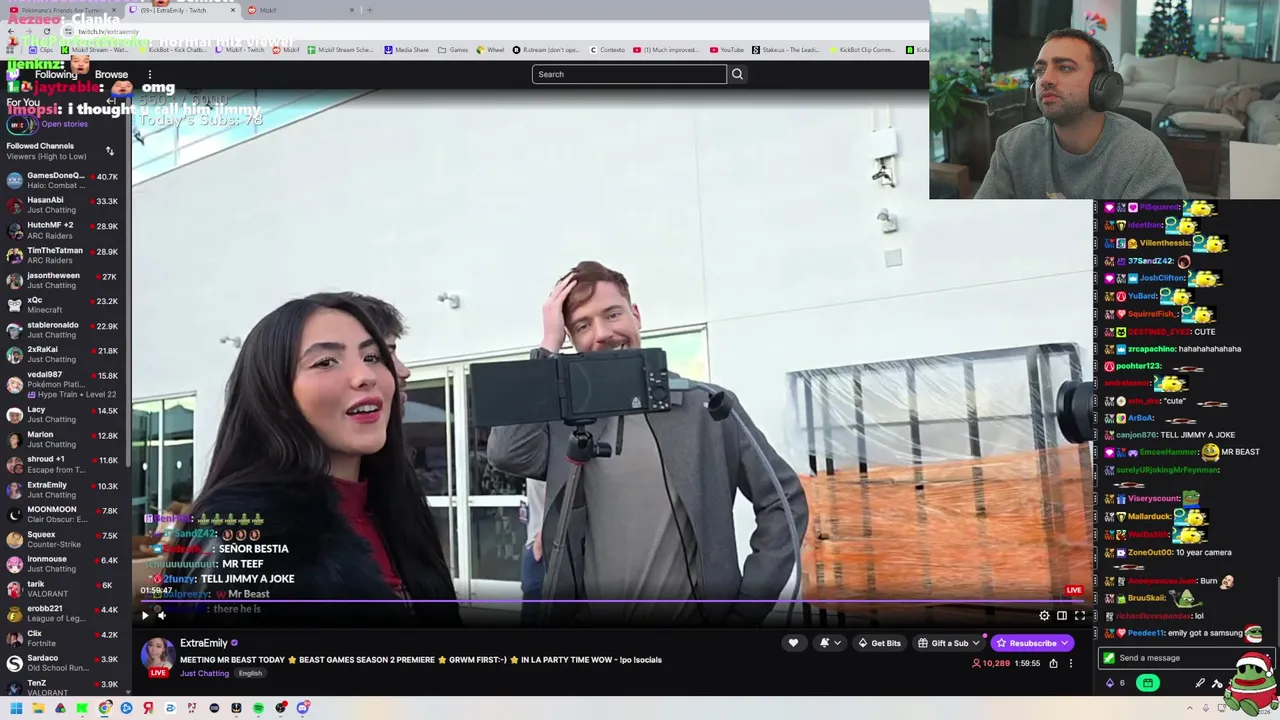Click the search magnifier button
Screen dimensions: 1280x720
737,74
